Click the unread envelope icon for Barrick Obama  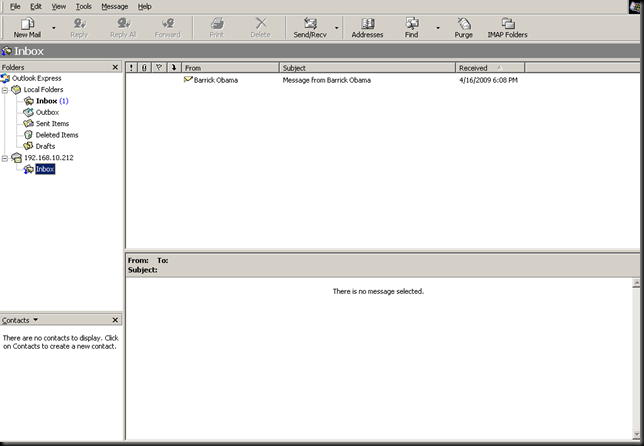coord(188,80)
